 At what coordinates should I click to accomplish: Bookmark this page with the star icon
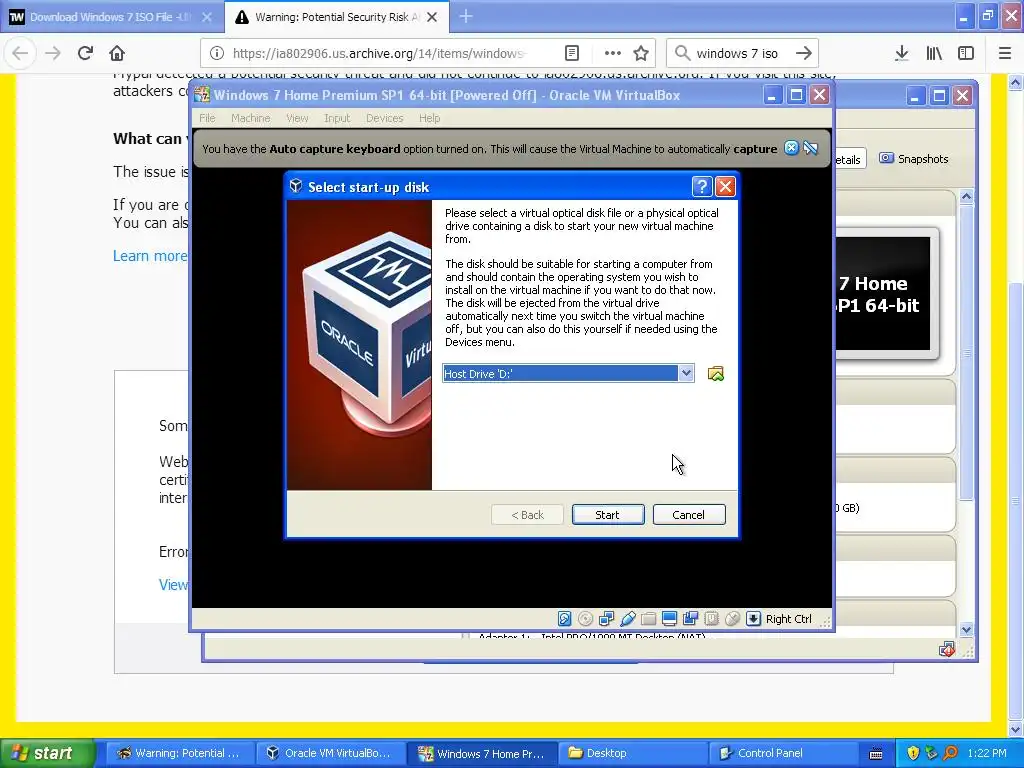pyautogui.click(x=641, y=53)
